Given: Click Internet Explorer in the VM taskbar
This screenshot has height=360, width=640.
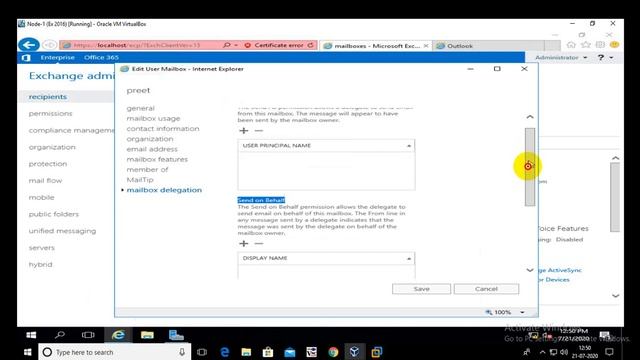Looking at the screenshot, I should pyautogui.click(x=118, y=335).
